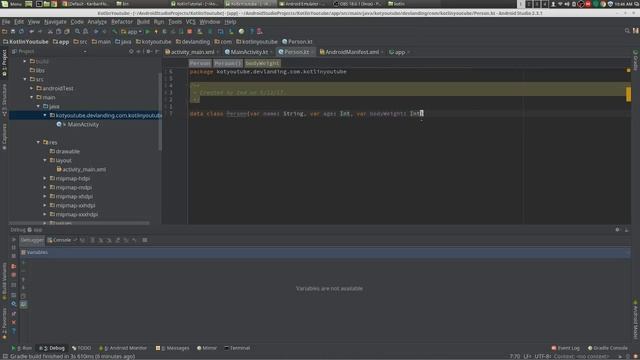Viewport: 640px width, 360px height.
Task: Toggle Mute Breakpoints in Debug panel
Action: (13, 275)
